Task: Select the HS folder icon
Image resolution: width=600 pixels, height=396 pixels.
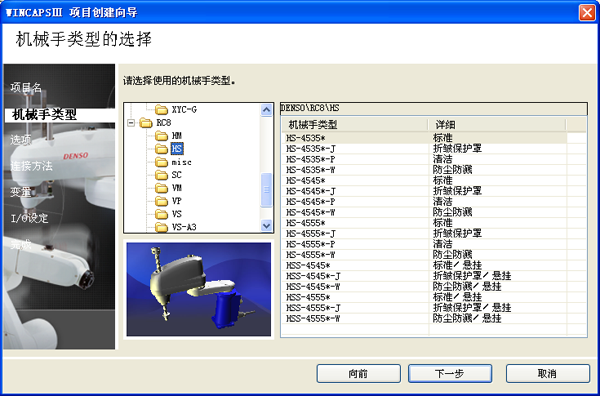Action: click(x=161, y=149)
